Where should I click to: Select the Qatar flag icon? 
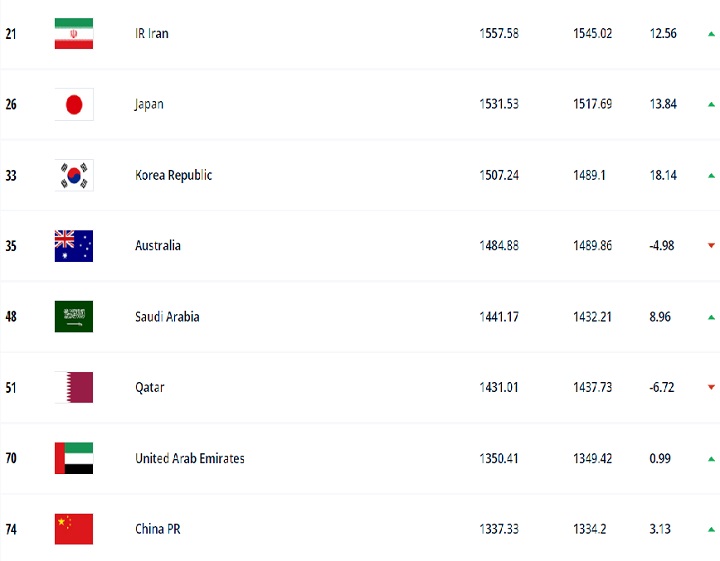point(74,387)
